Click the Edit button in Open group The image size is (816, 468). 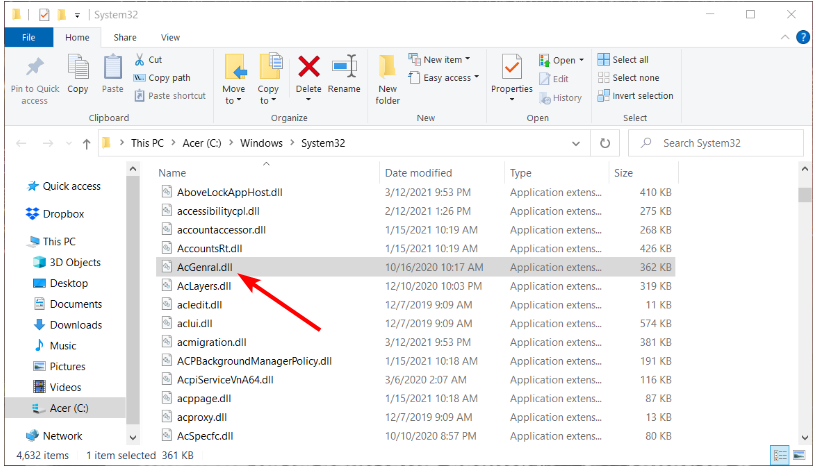pos(554,79)
